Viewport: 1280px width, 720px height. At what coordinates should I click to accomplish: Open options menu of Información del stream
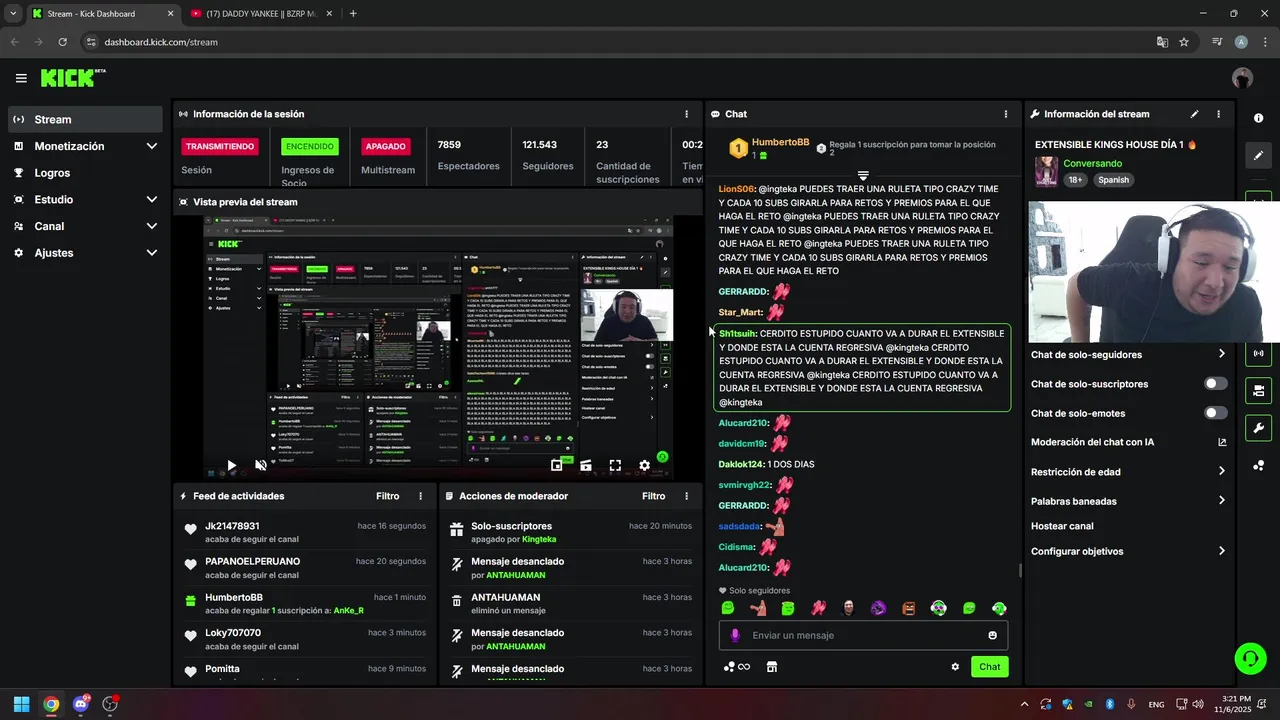(1218, 114)
